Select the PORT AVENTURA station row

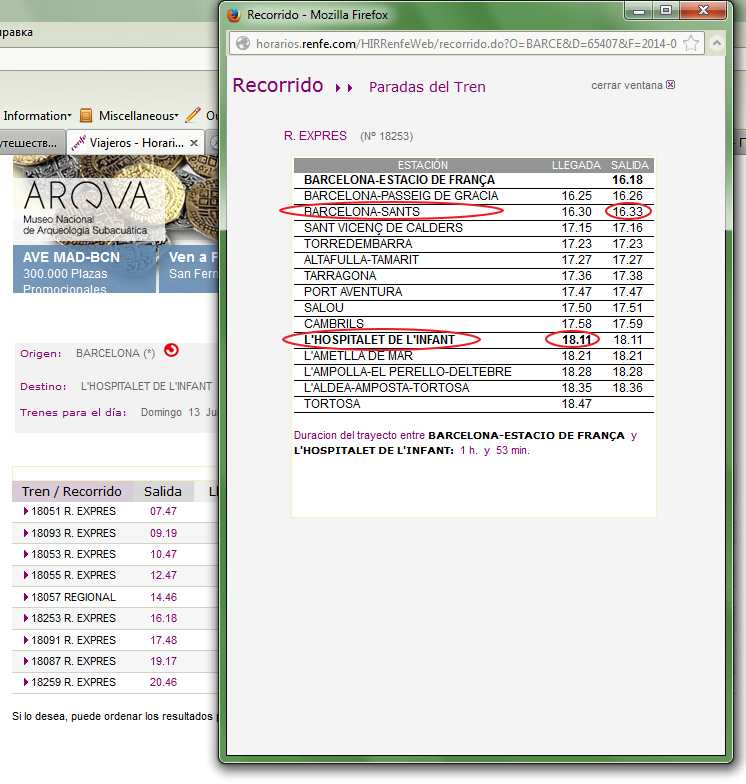click(474, 292)
